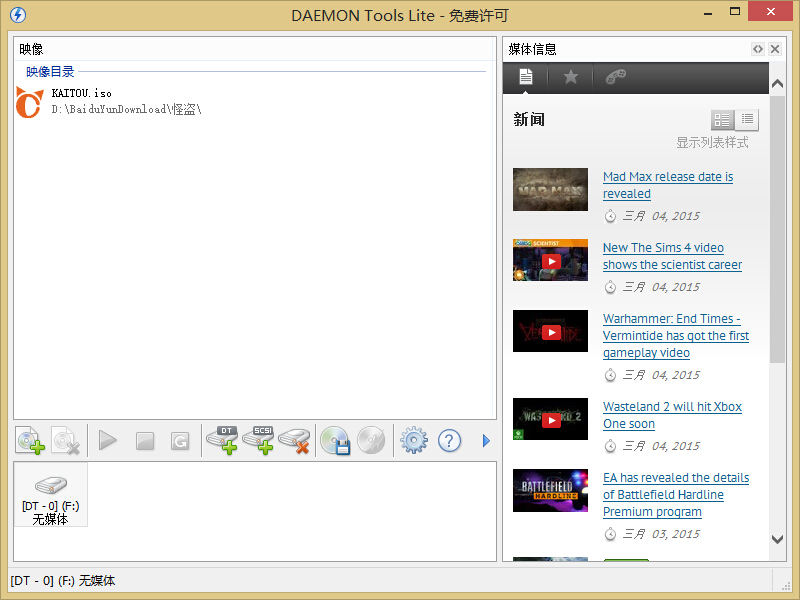Click the Mad Max news thumbnail
Screen dimensions: 800x600
point(550,189)
